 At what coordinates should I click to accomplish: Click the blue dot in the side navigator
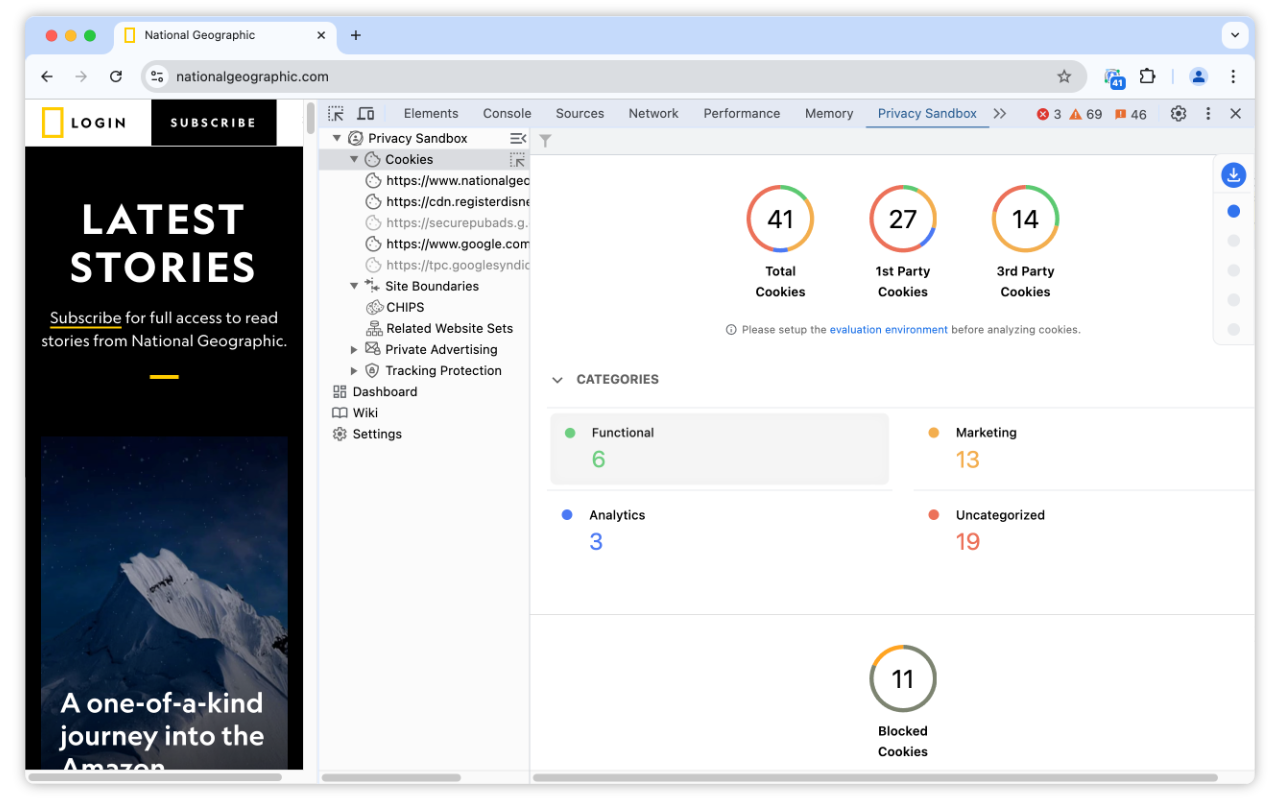(x=1233, y=211)
